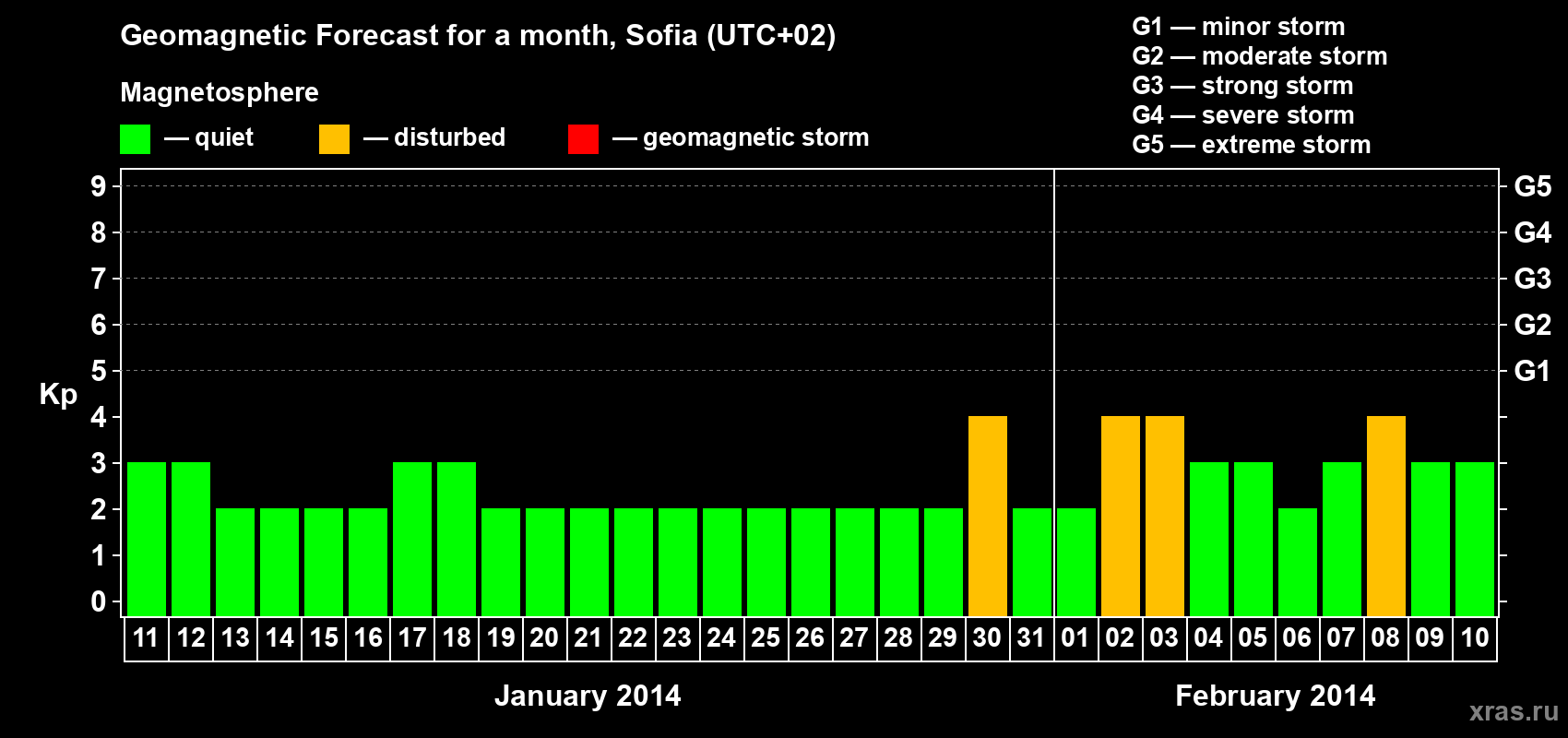Click the date label 22
Viewport: 1568px width, 738px height.
coord(633,637)
